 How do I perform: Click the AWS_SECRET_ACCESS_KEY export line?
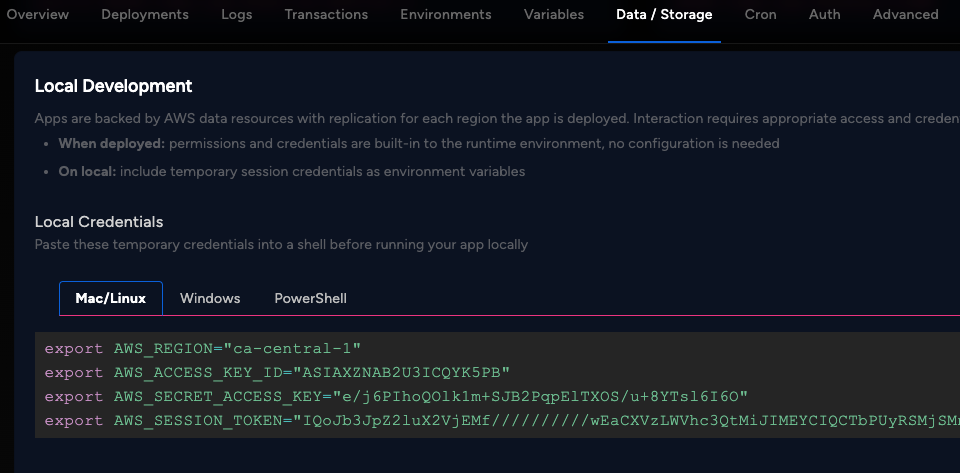click(x=396, y=397)
